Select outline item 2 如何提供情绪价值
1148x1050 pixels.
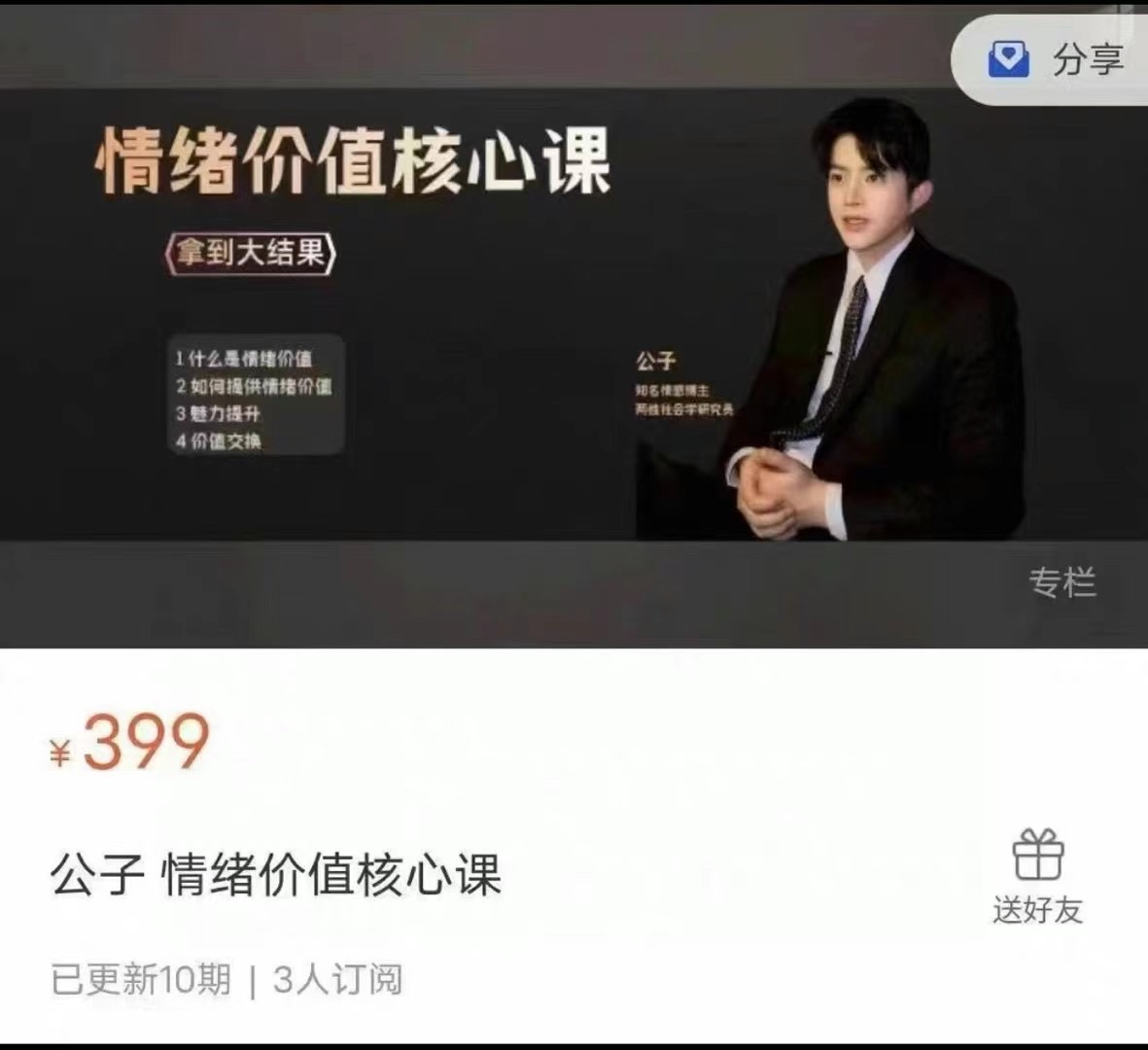pos(254,386)
